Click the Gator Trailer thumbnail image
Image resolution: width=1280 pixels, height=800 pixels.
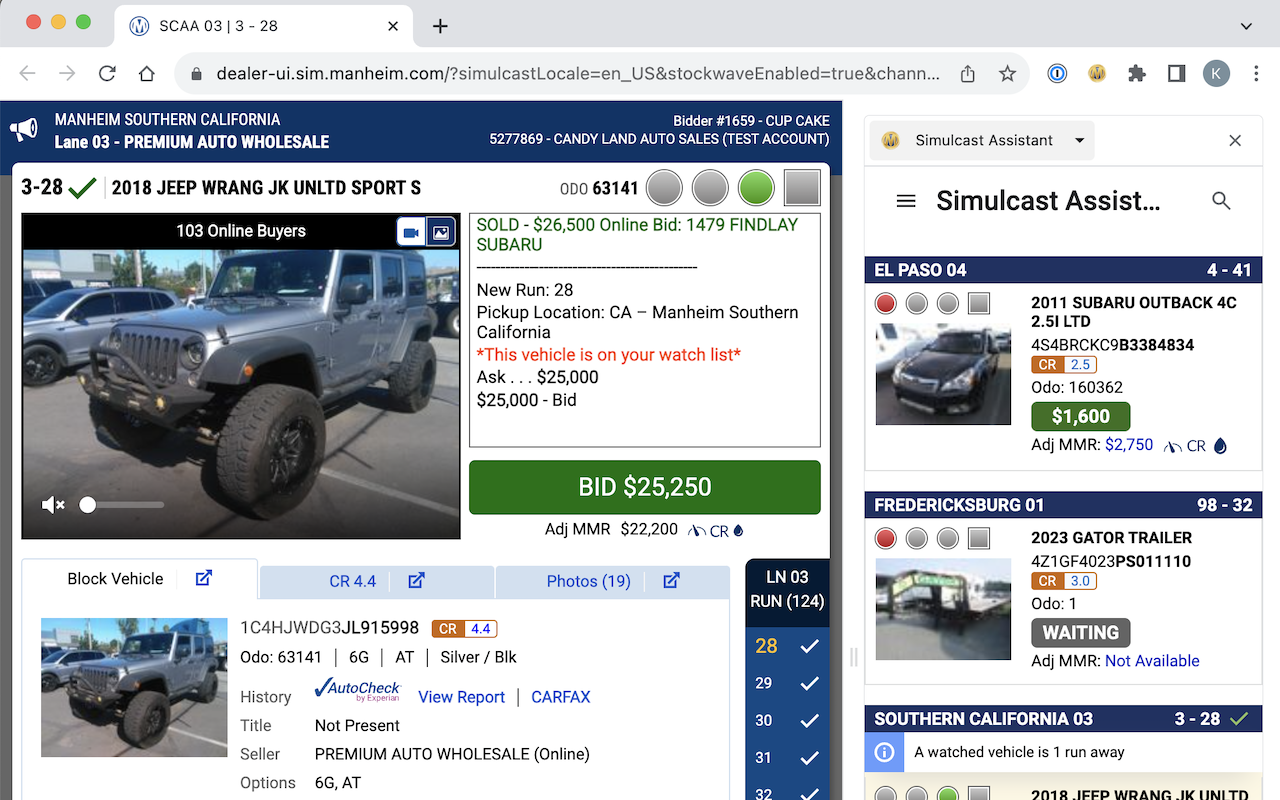point(943,608)
